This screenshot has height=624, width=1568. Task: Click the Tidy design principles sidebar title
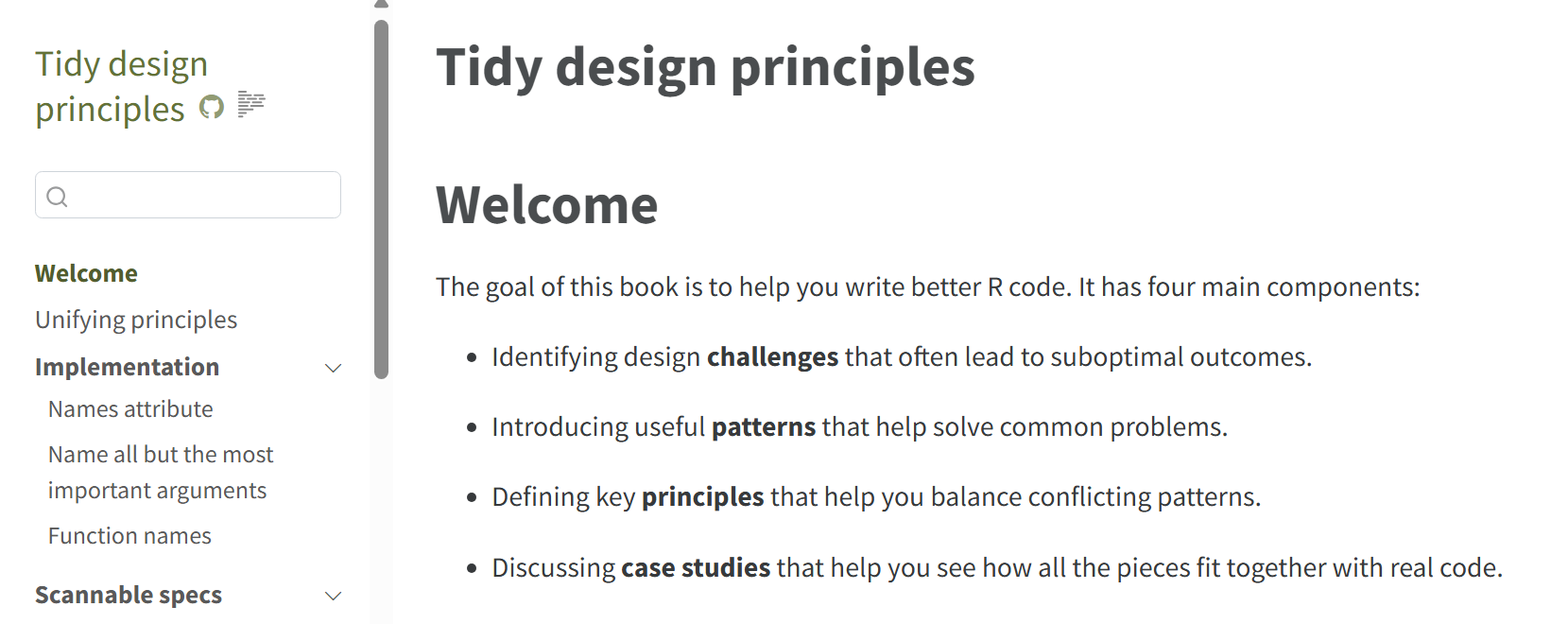[x=121, y=86]
